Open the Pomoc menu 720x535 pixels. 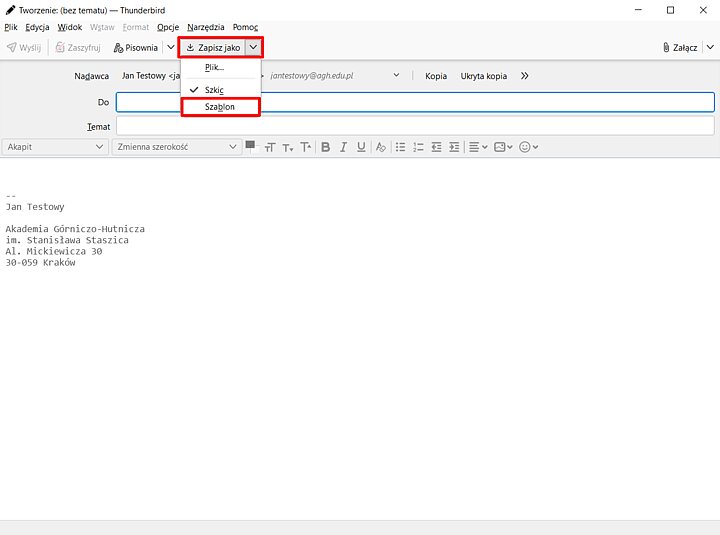click(x=245, y=27)
